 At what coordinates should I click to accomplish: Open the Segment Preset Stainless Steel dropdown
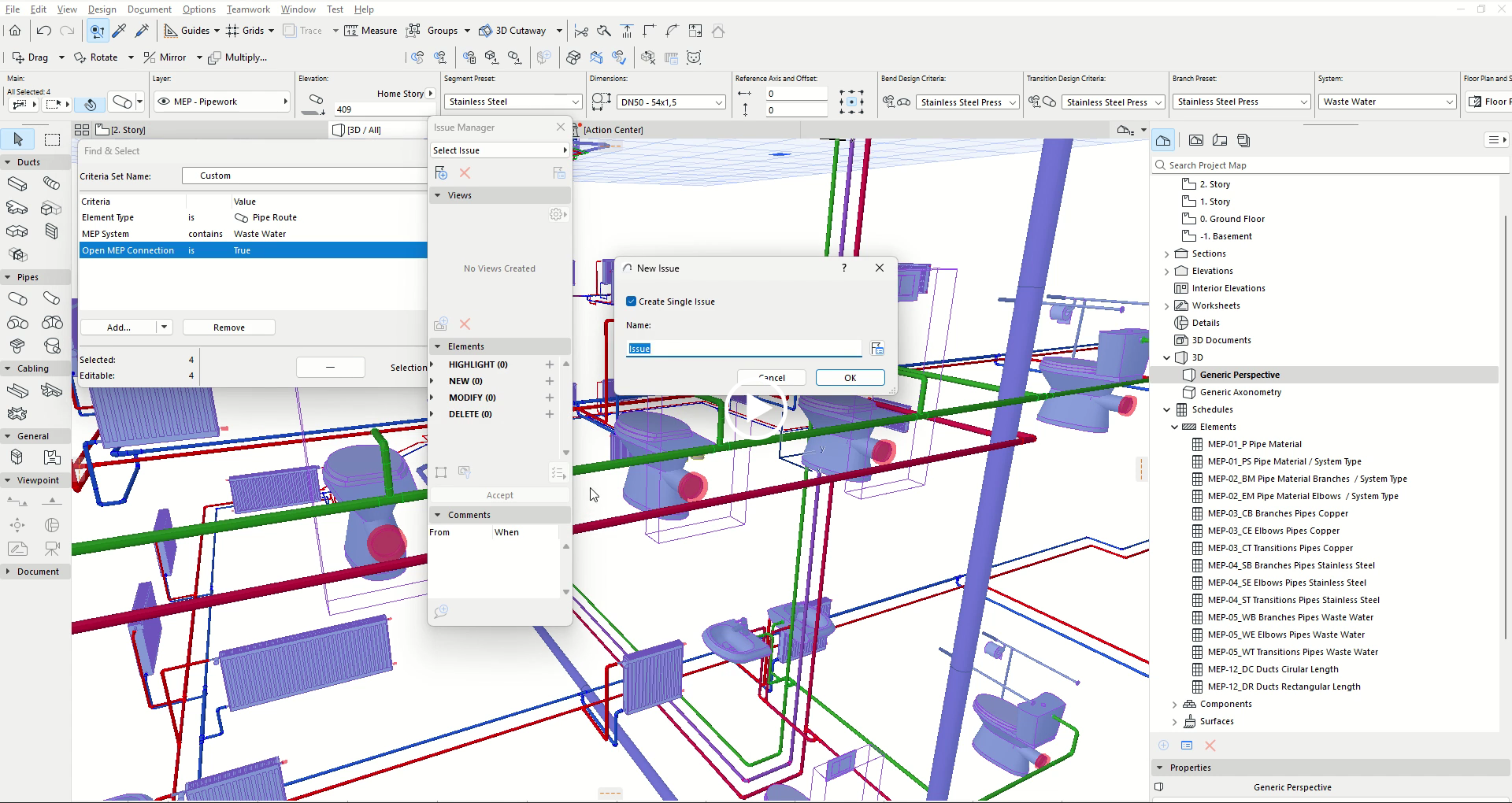(513, 102)
